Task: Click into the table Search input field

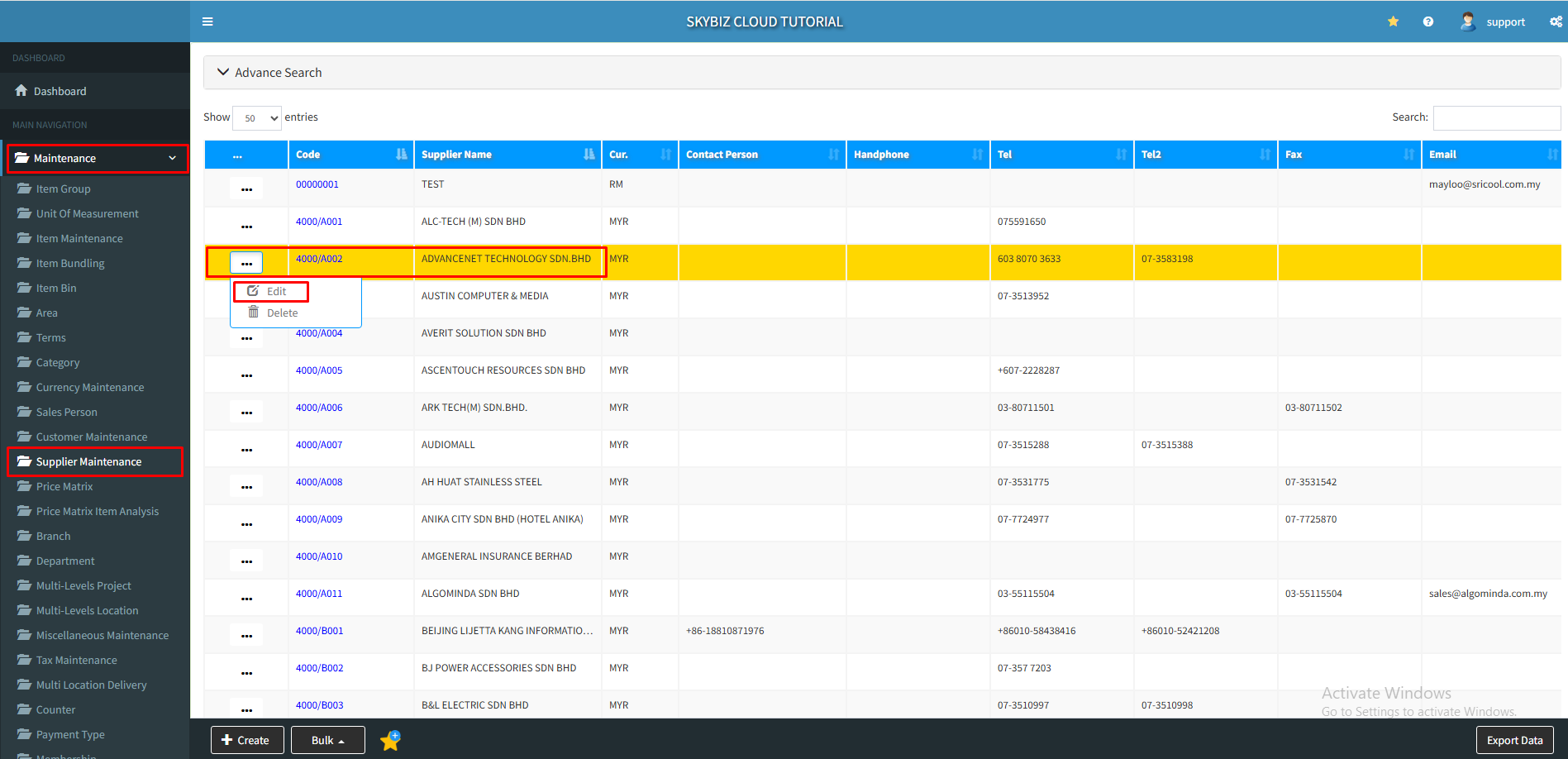Action: click(1495, 118)
